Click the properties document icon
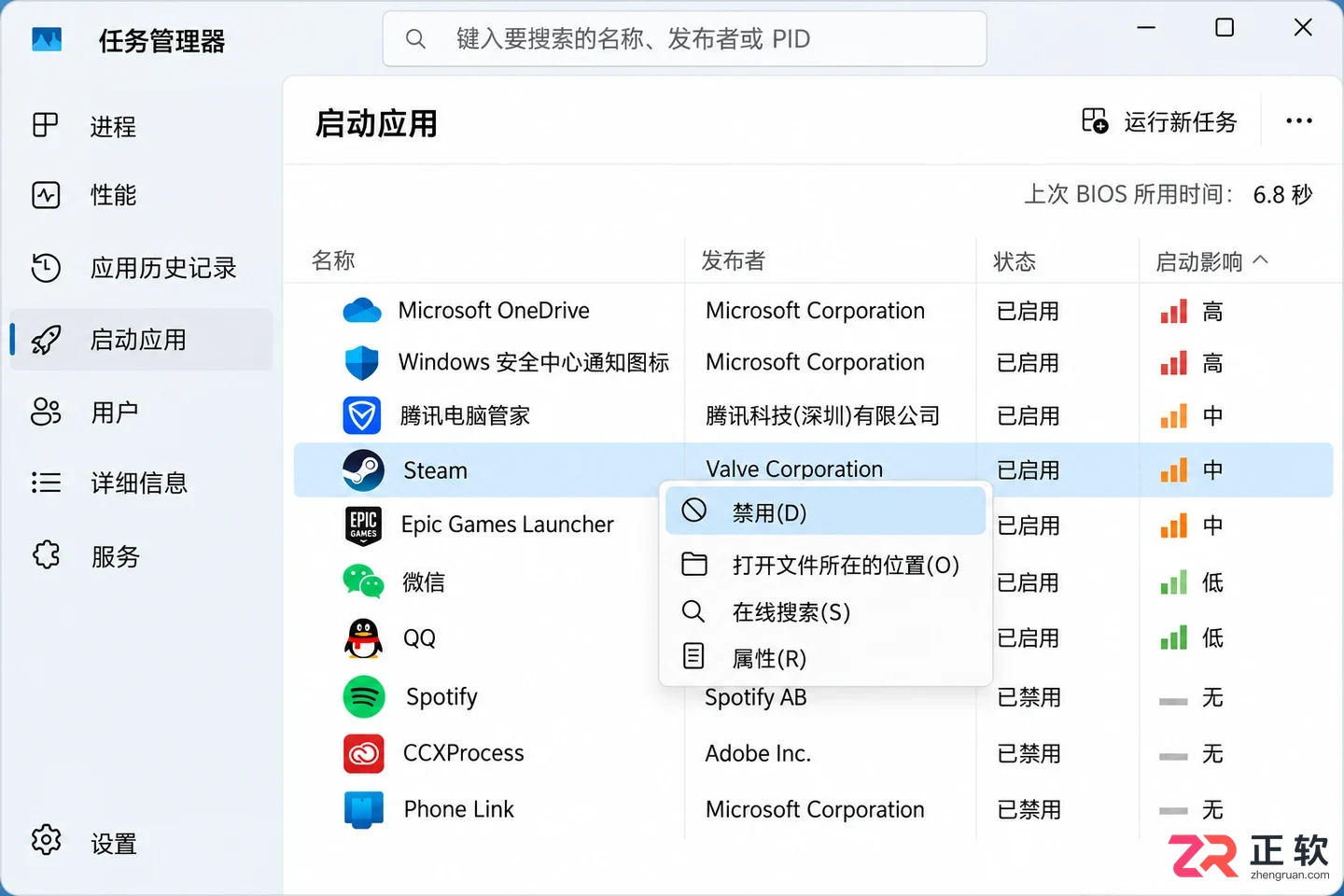 click(693, 656)
